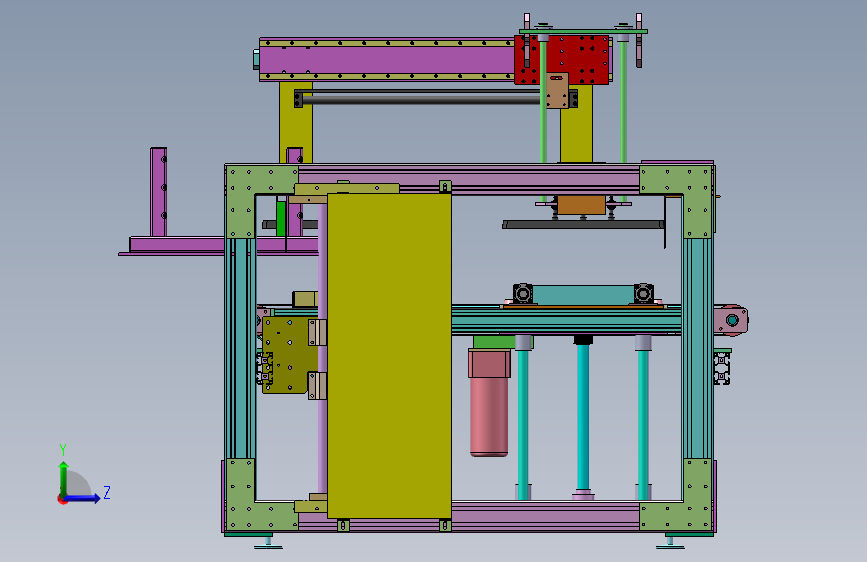Screen dimensions: 867x562
Task: Select the right leveling foot under the frame
Action: [670, 542]
